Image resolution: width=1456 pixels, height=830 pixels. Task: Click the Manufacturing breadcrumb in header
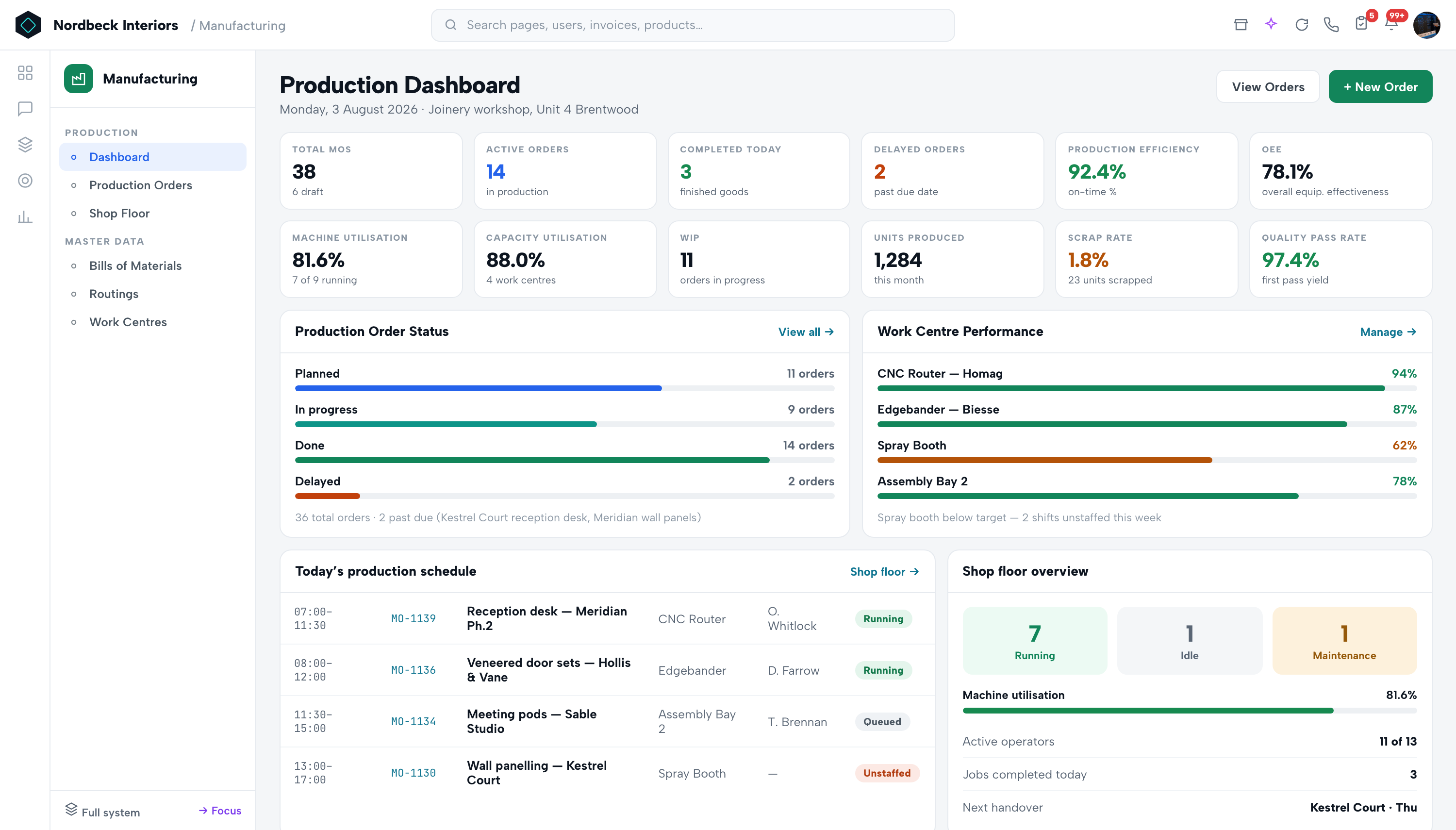point(242,26)
